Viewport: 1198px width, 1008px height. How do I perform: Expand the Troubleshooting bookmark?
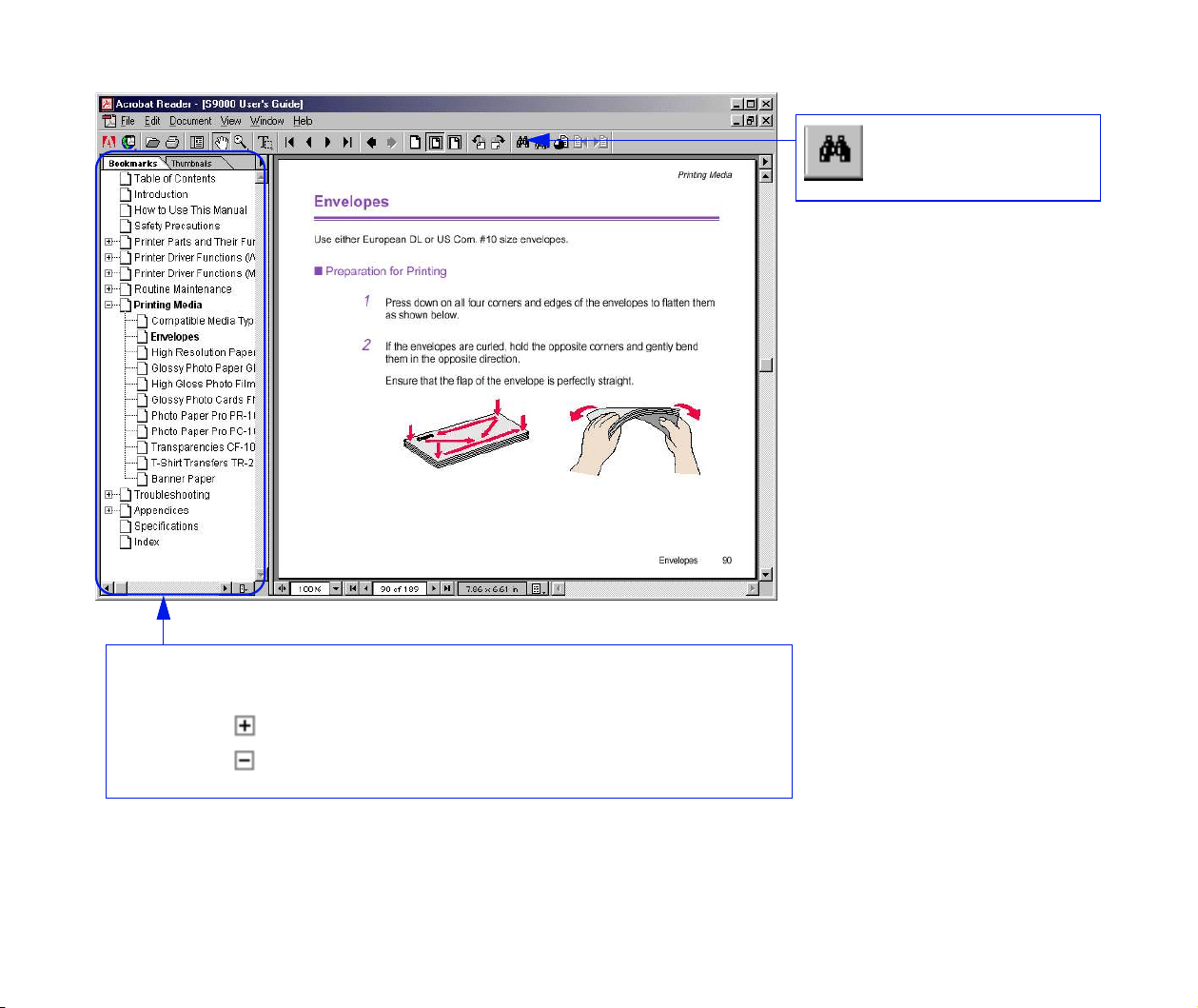(108, 495)
